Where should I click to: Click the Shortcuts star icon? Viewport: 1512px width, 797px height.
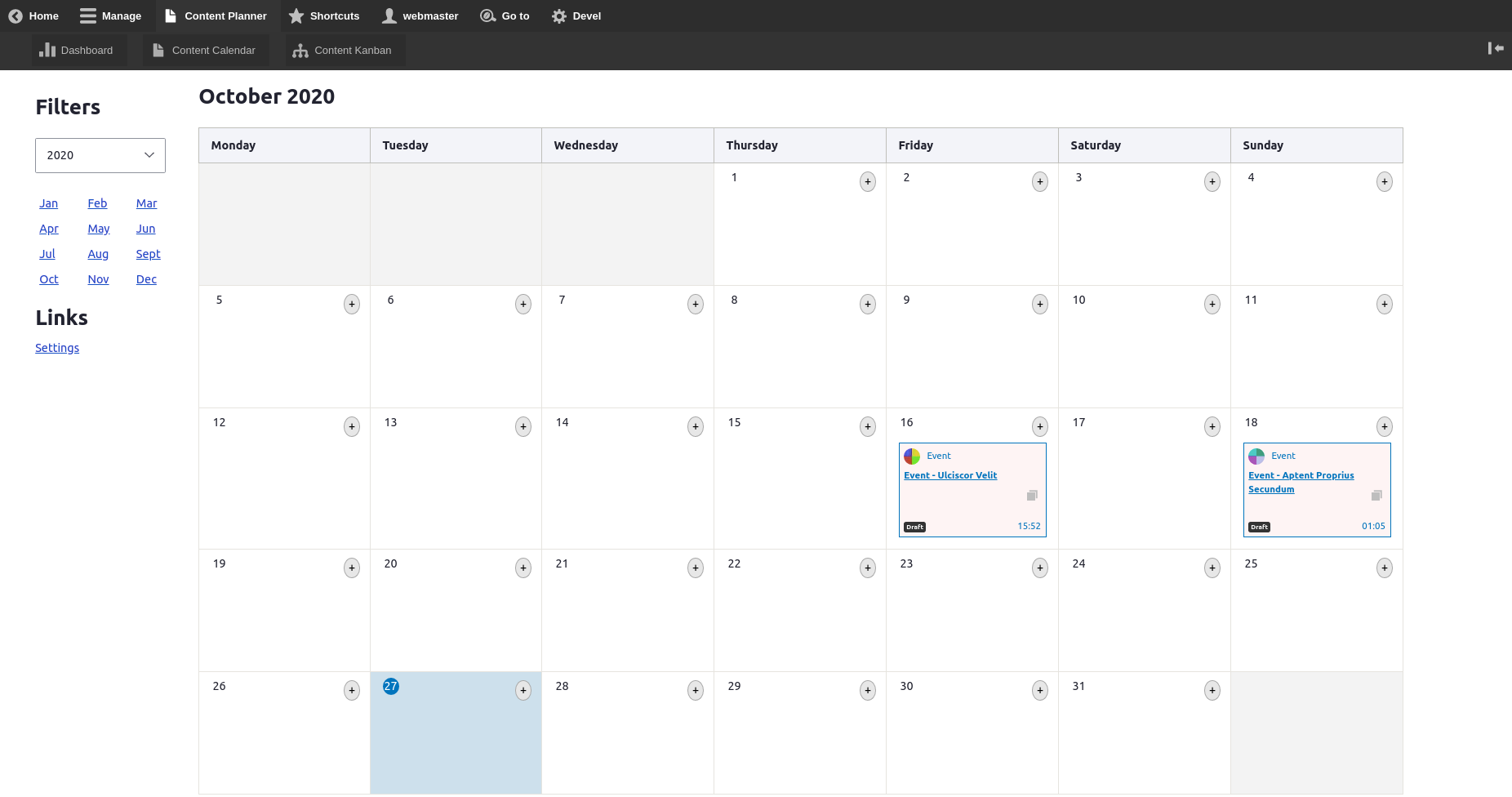[297, 16]
